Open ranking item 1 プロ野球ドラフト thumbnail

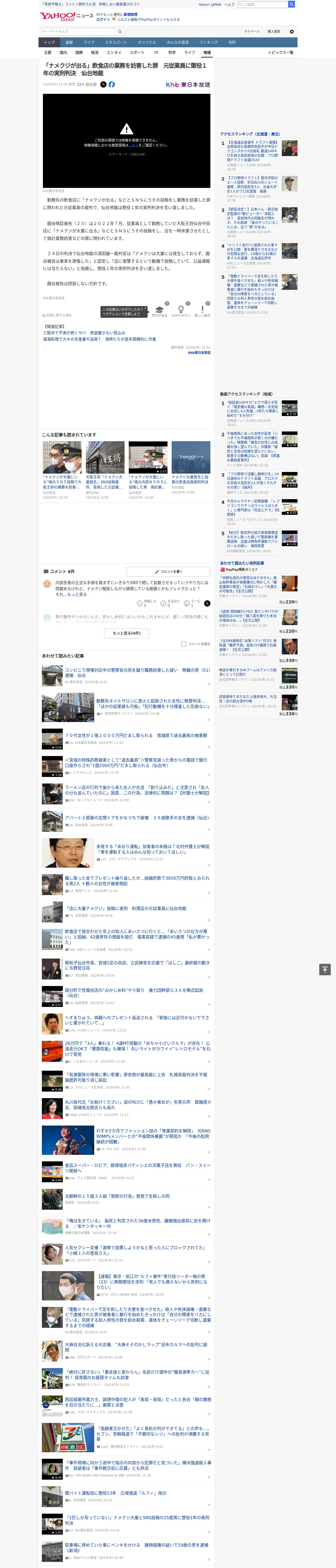(290, 148)
